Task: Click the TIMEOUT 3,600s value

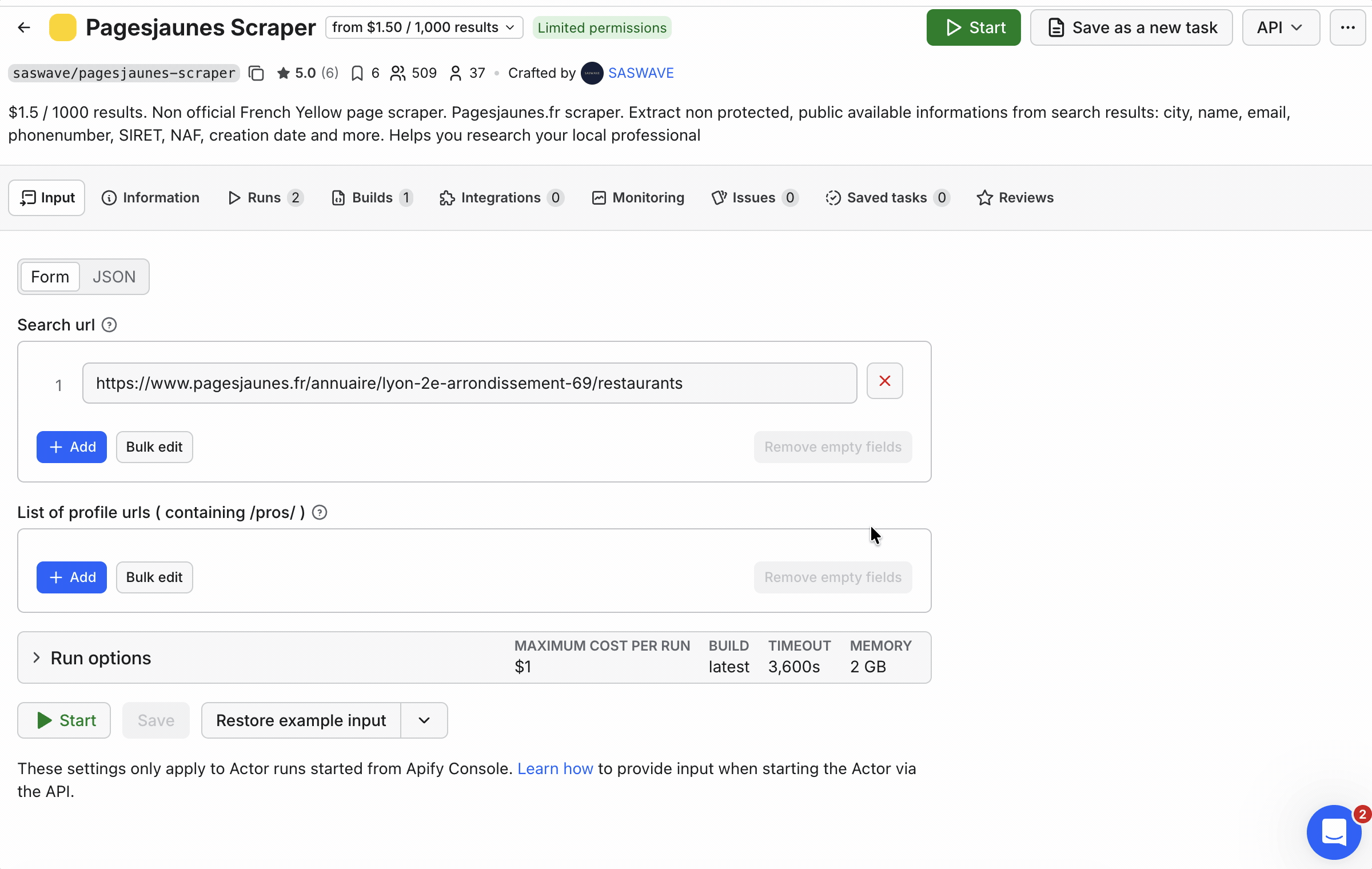Action: click(794, 667)
